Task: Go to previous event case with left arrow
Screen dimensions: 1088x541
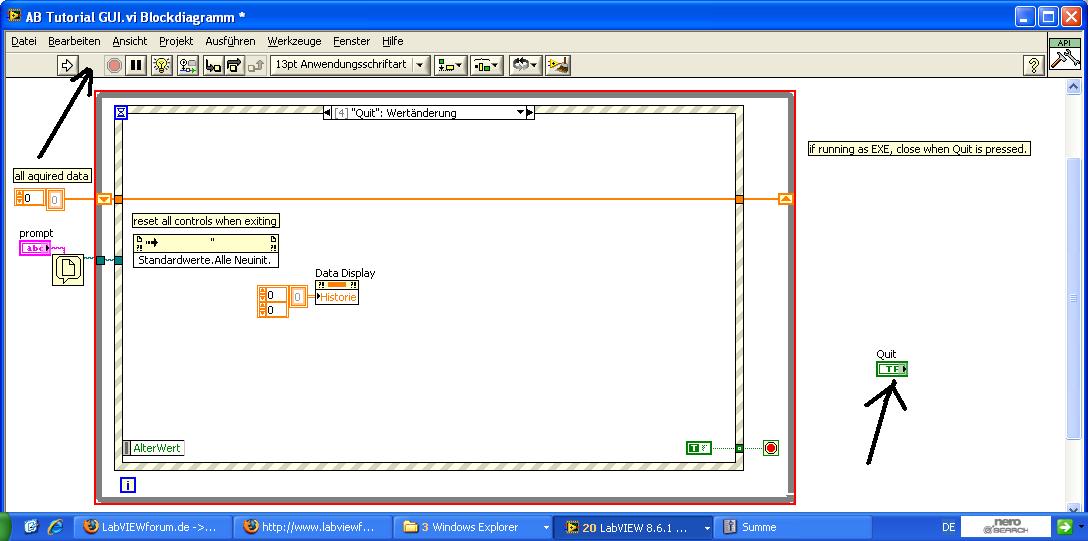Action: pos(328,112)
